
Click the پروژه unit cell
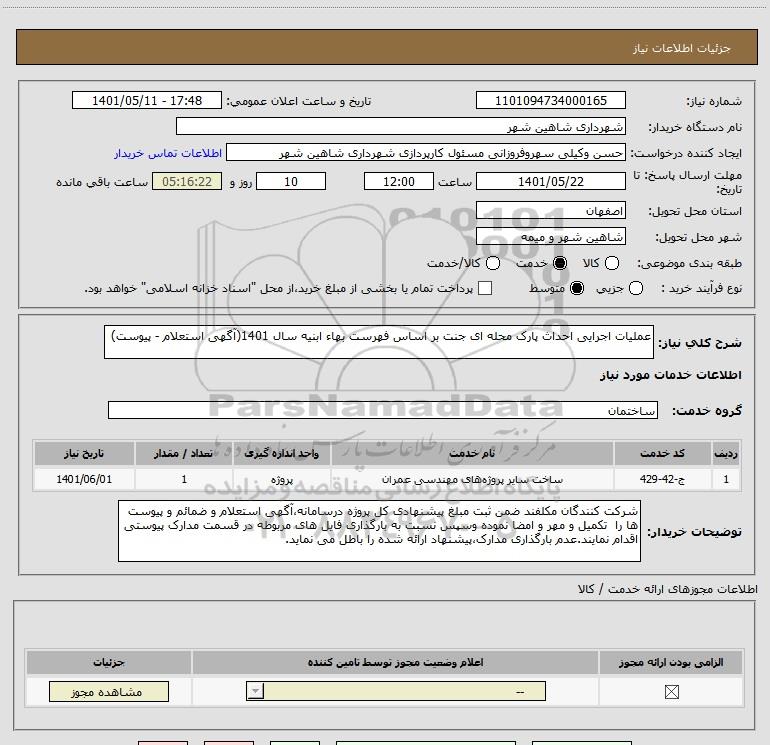point(281,479)
